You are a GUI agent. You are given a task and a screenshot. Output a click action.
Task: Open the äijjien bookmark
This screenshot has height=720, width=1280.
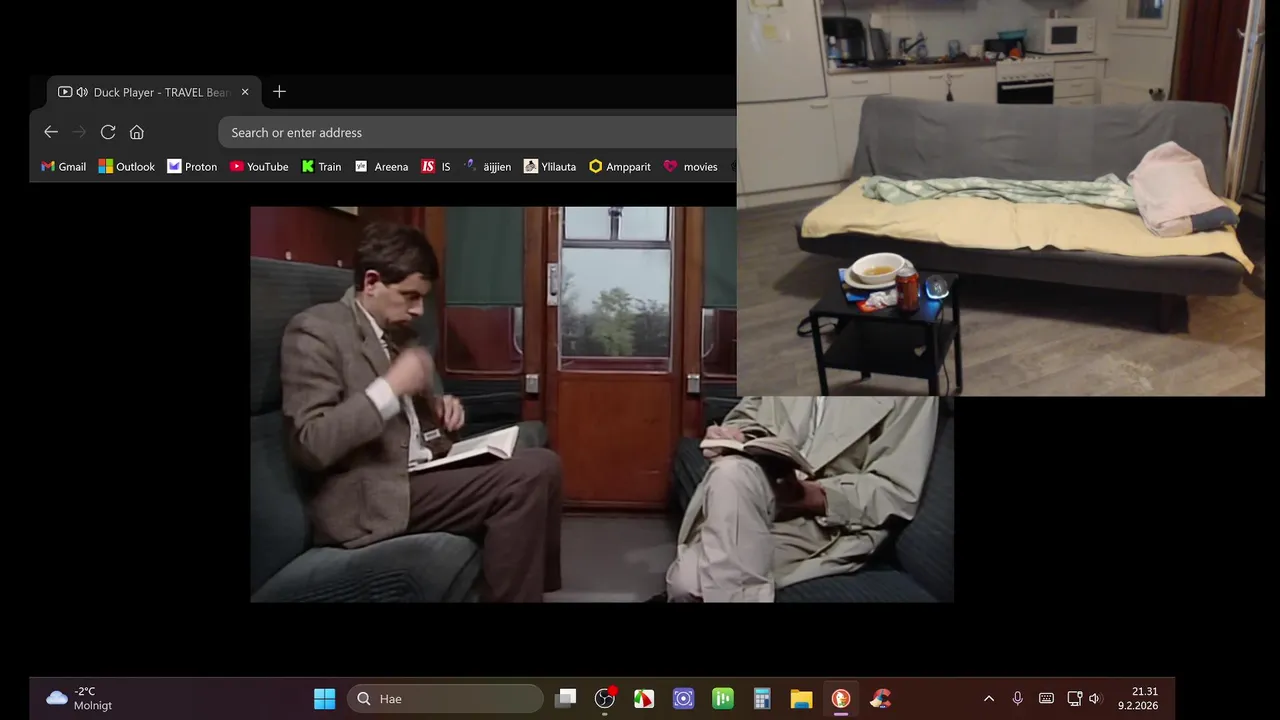[x=487, y=167]
